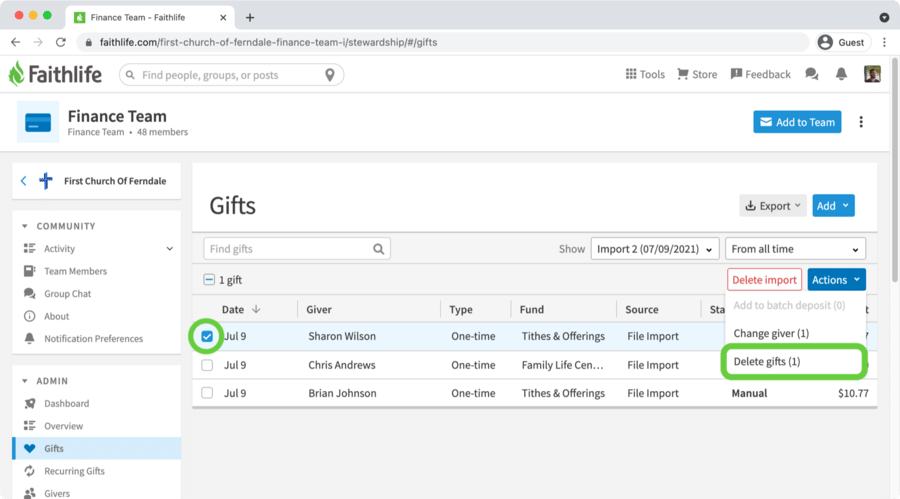Choose Change giver (1)
Screen dimensions: 900x499
[771, 333]
